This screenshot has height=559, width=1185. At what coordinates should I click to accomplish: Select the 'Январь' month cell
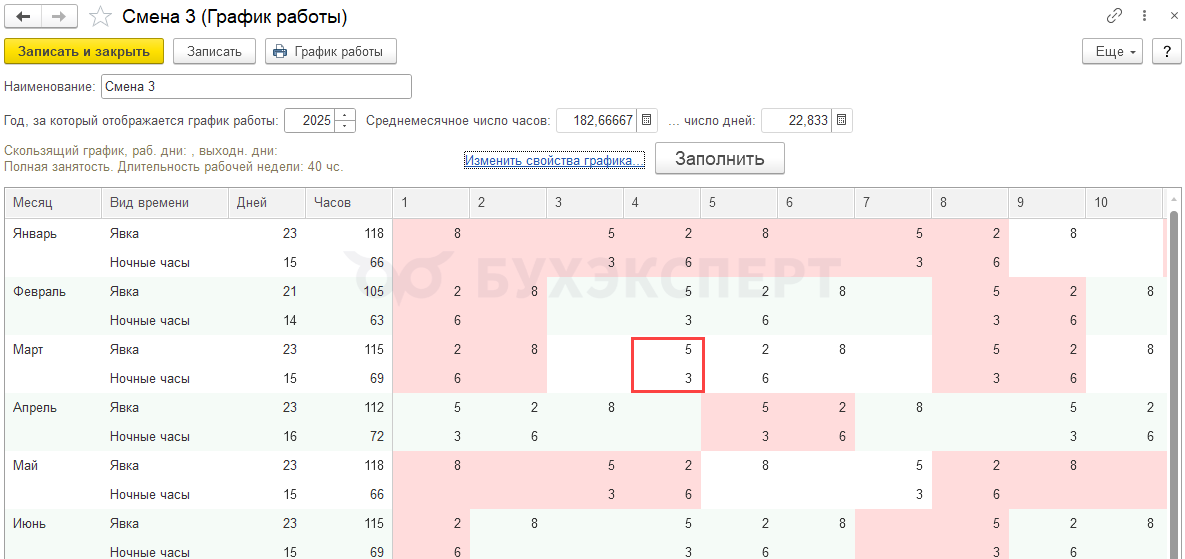[x=54, y=233]
